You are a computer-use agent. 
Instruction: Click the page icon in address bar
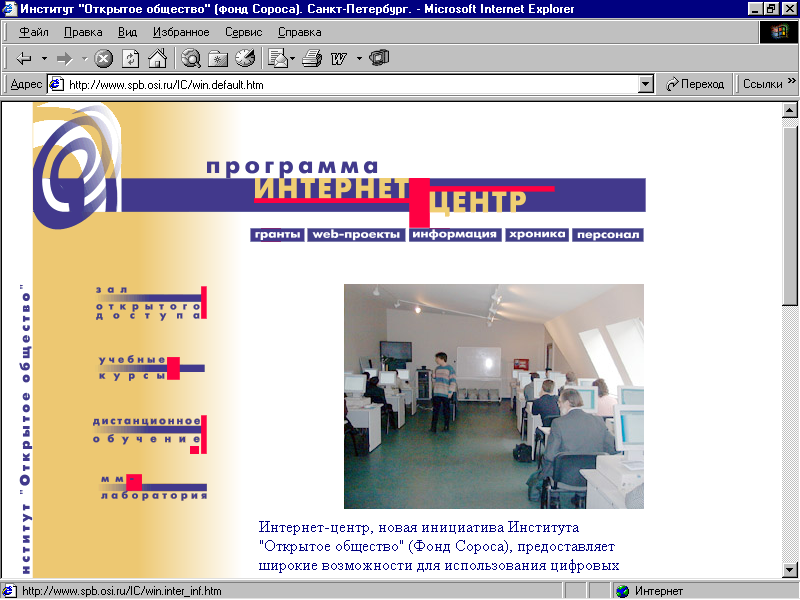[x=56, y=84]
